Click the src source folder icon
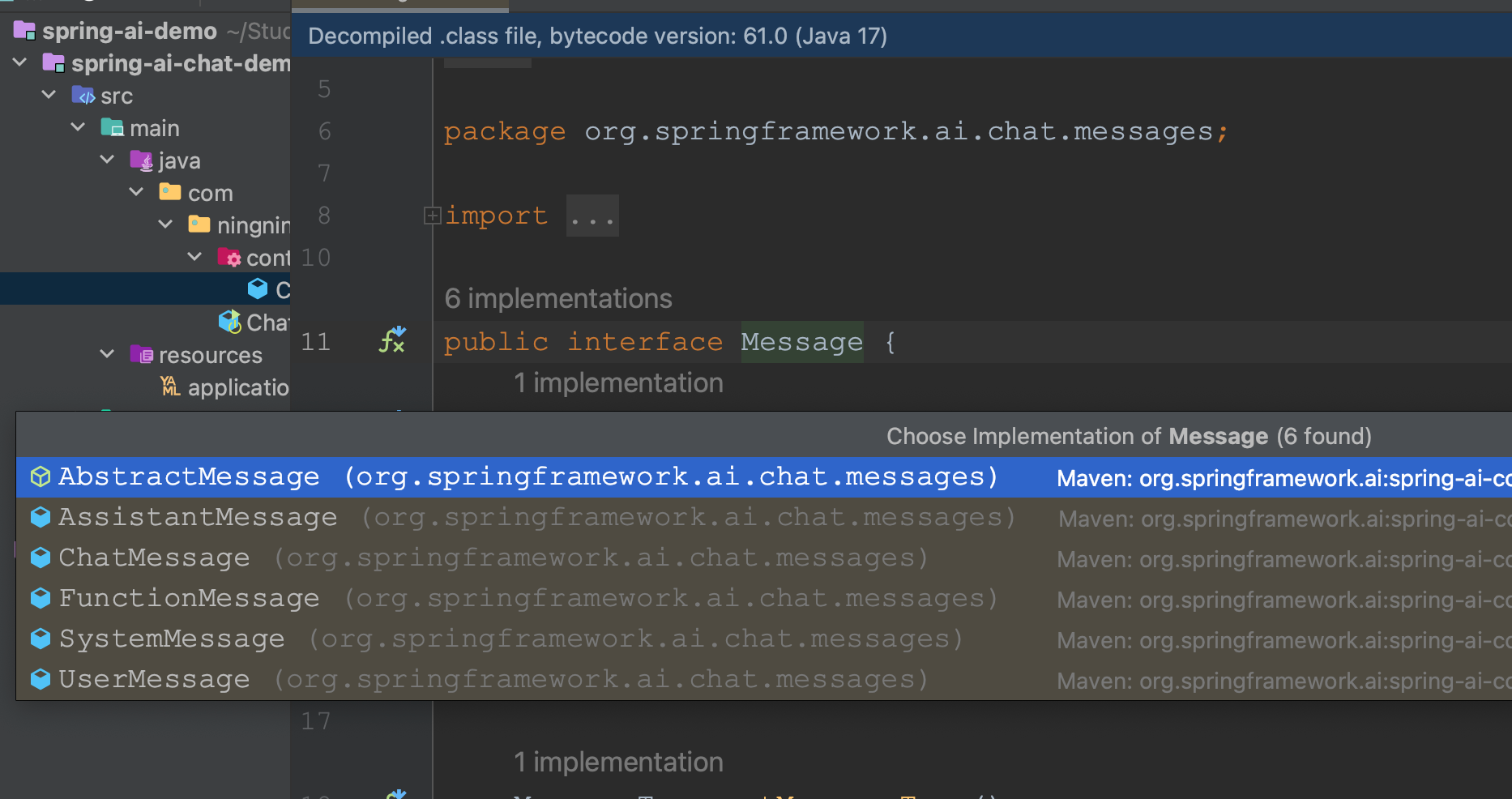This screenshot has height=799, width=1512. tap(83, 95)
